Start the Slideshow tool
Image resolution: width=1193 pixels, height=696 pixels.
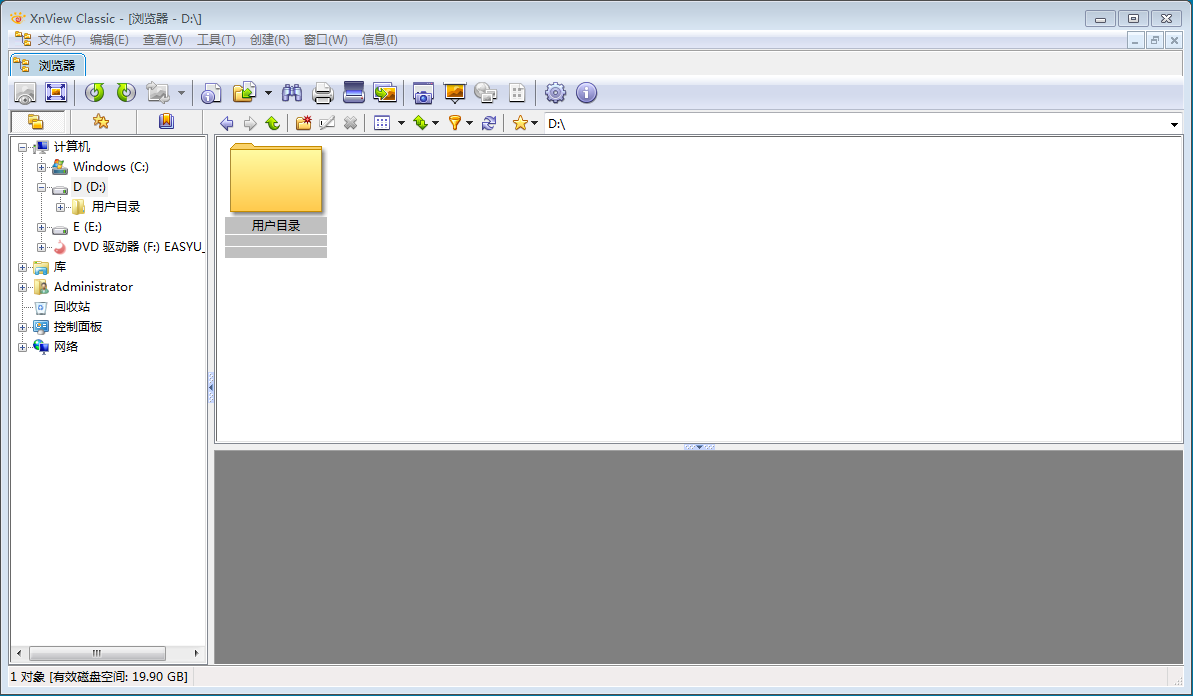click(455, 93)
